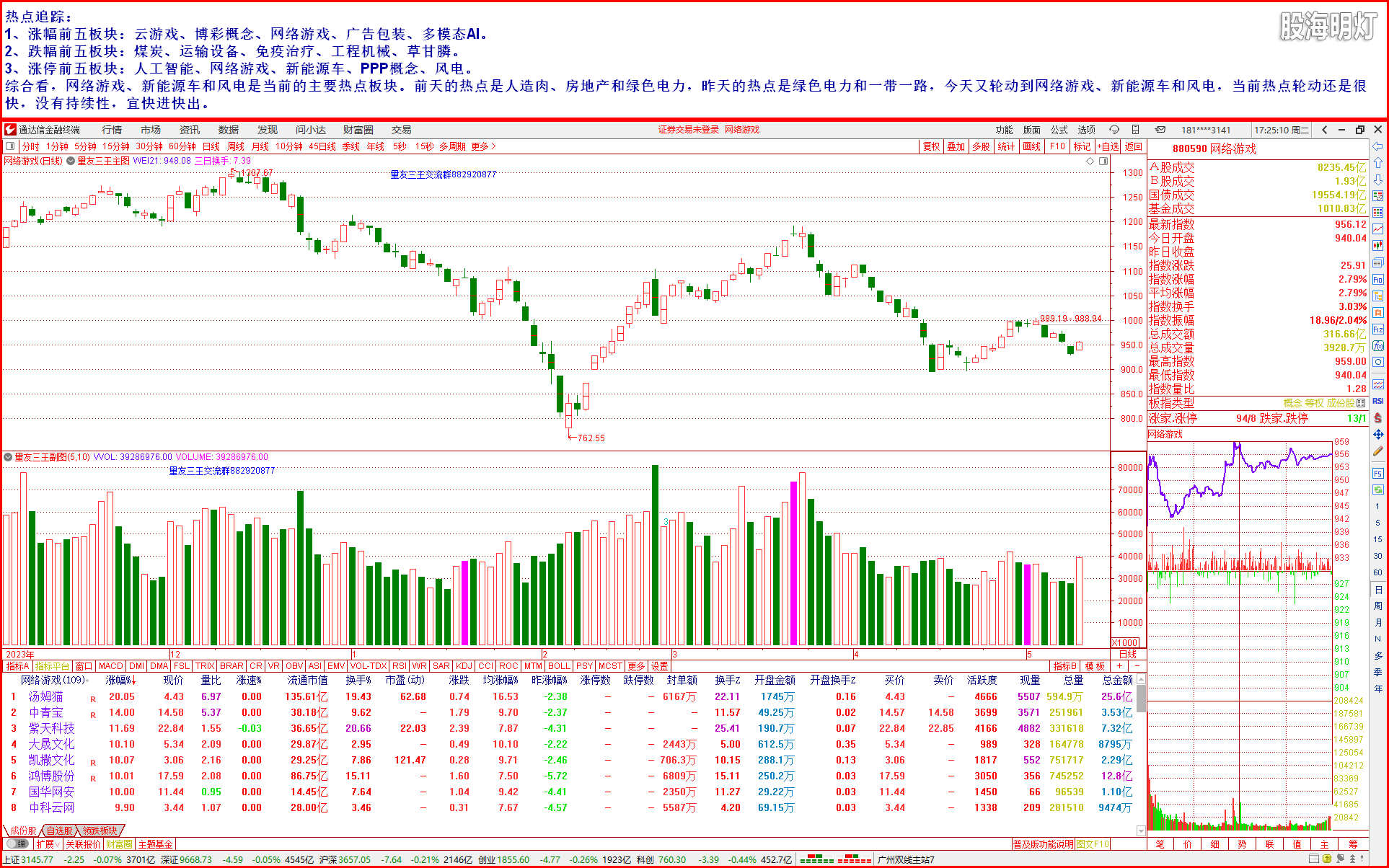
Task: Click the green refresh icon in sidebar
Action: [x=1377, y=490]
